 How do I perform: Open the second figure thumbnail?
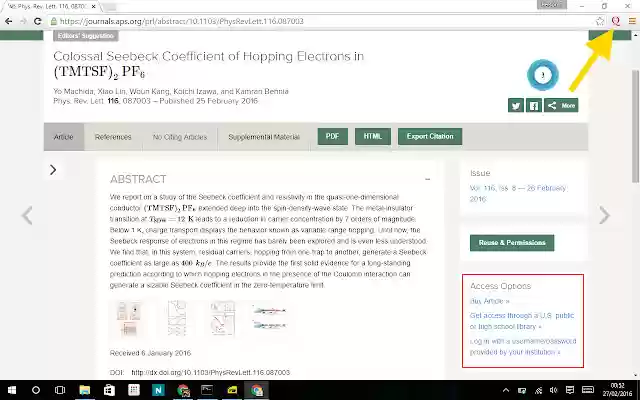177,318
